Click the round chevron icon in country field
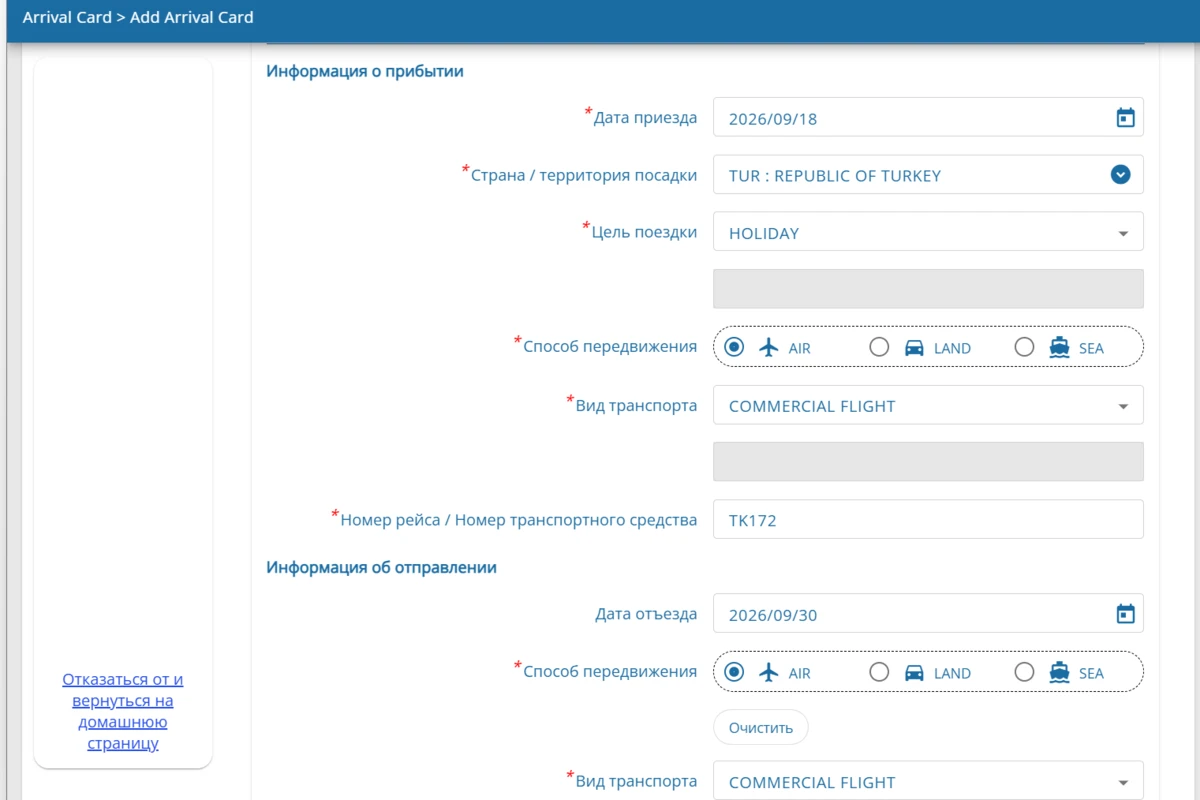 [x=1120, y=175]
